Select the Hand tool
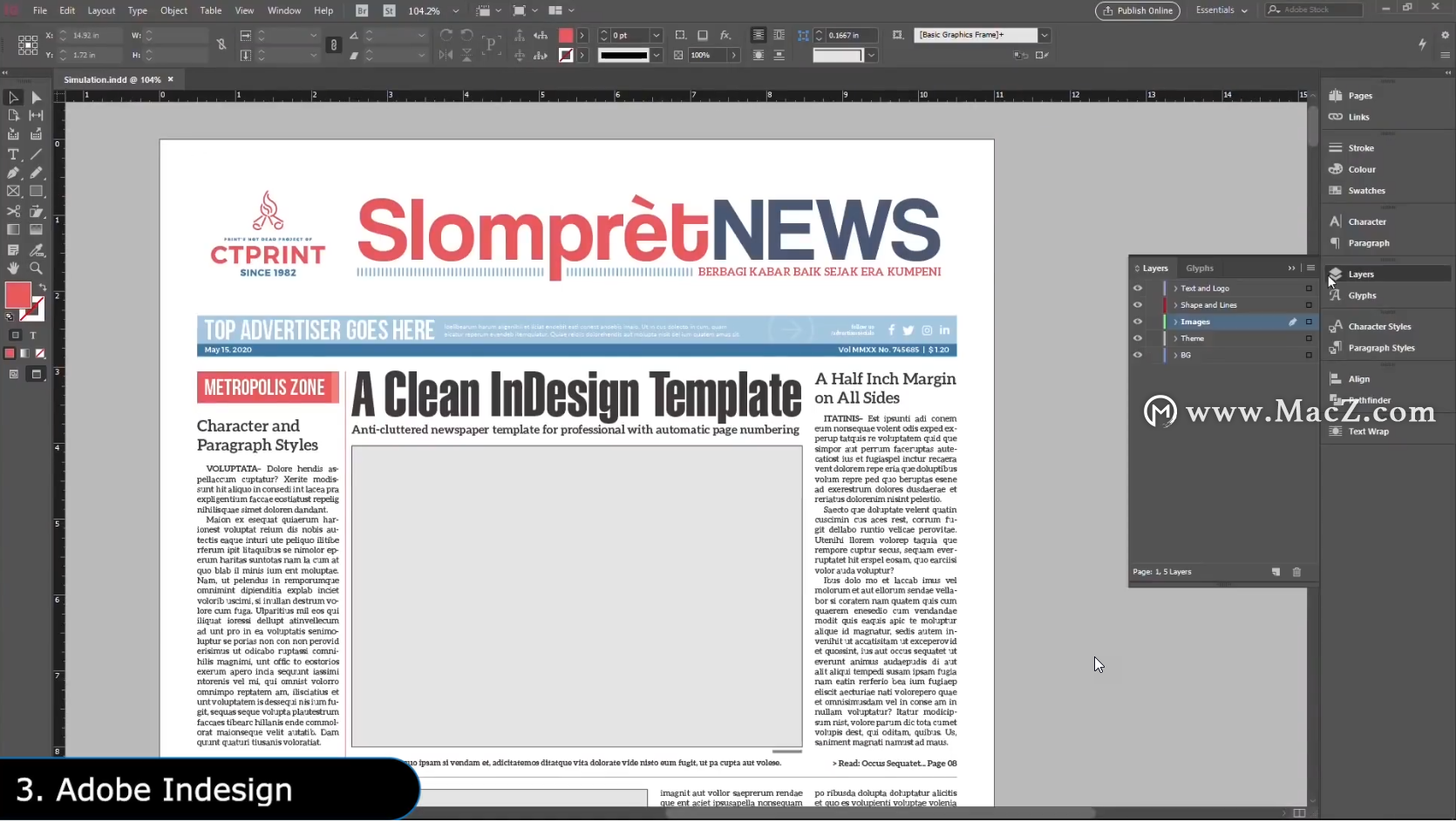This screenshot has height=822, width=1456. tap(13, 268)
